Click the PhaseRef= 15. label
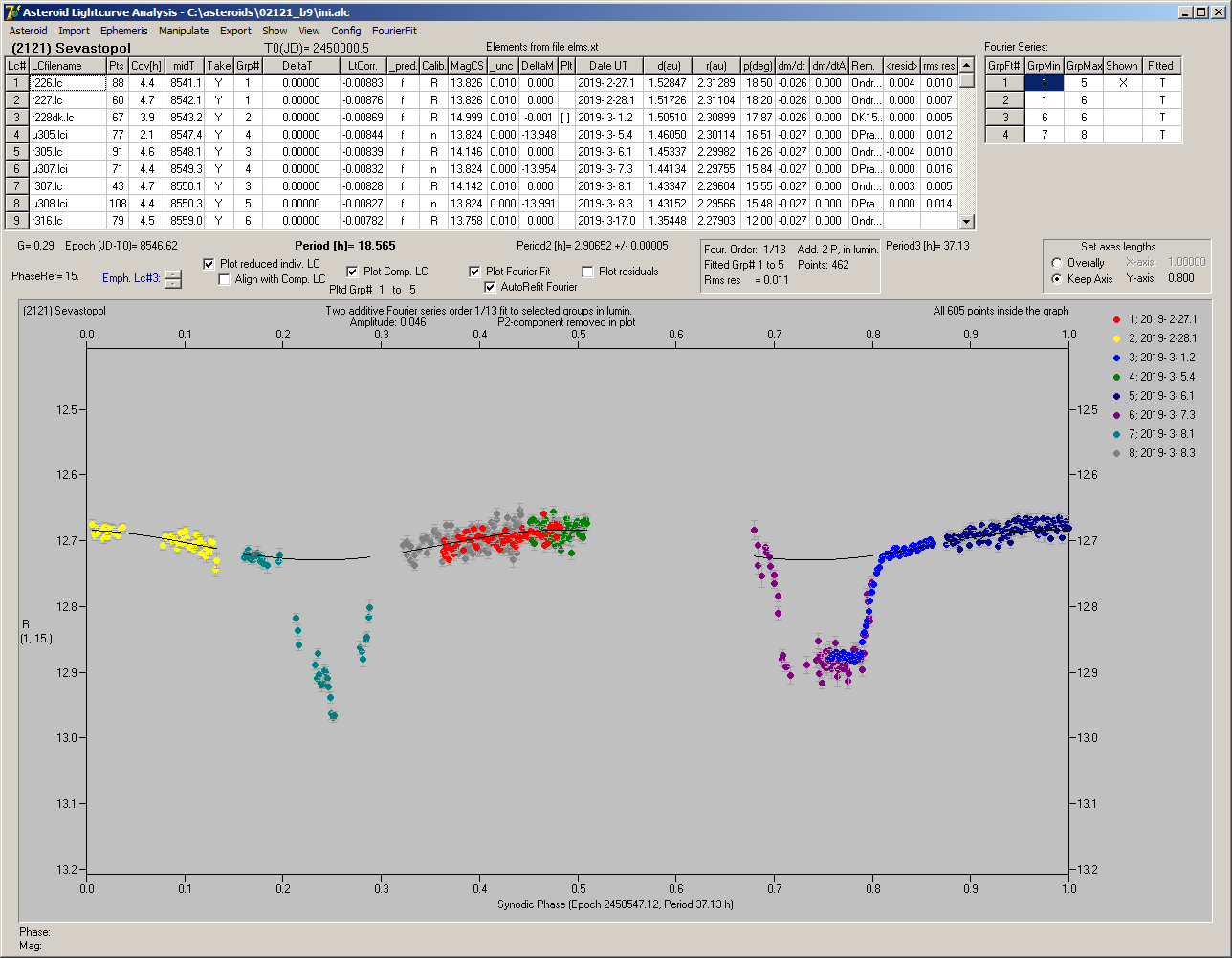 point(45,276)
